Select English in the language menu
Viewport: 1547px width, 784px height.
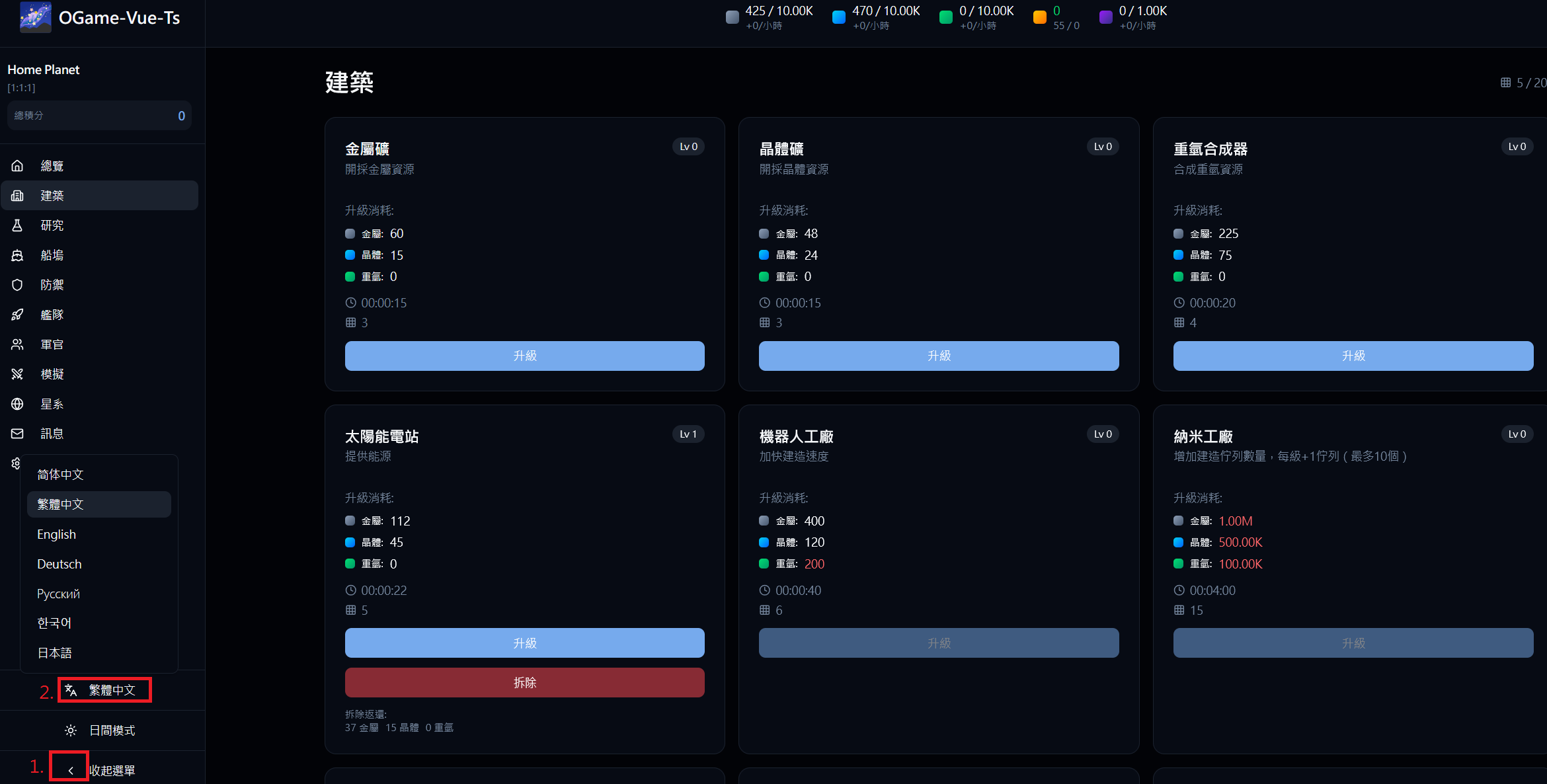57,534
